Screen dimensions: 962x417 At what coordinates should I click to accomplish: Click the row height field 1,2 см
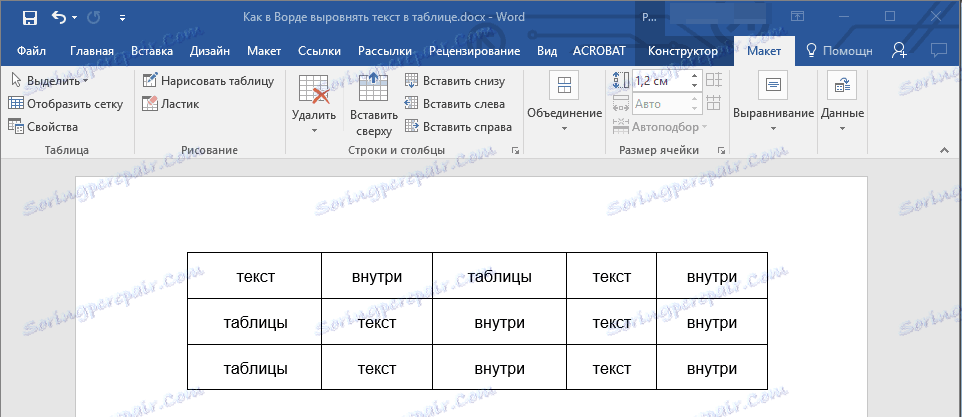(661, 80)
